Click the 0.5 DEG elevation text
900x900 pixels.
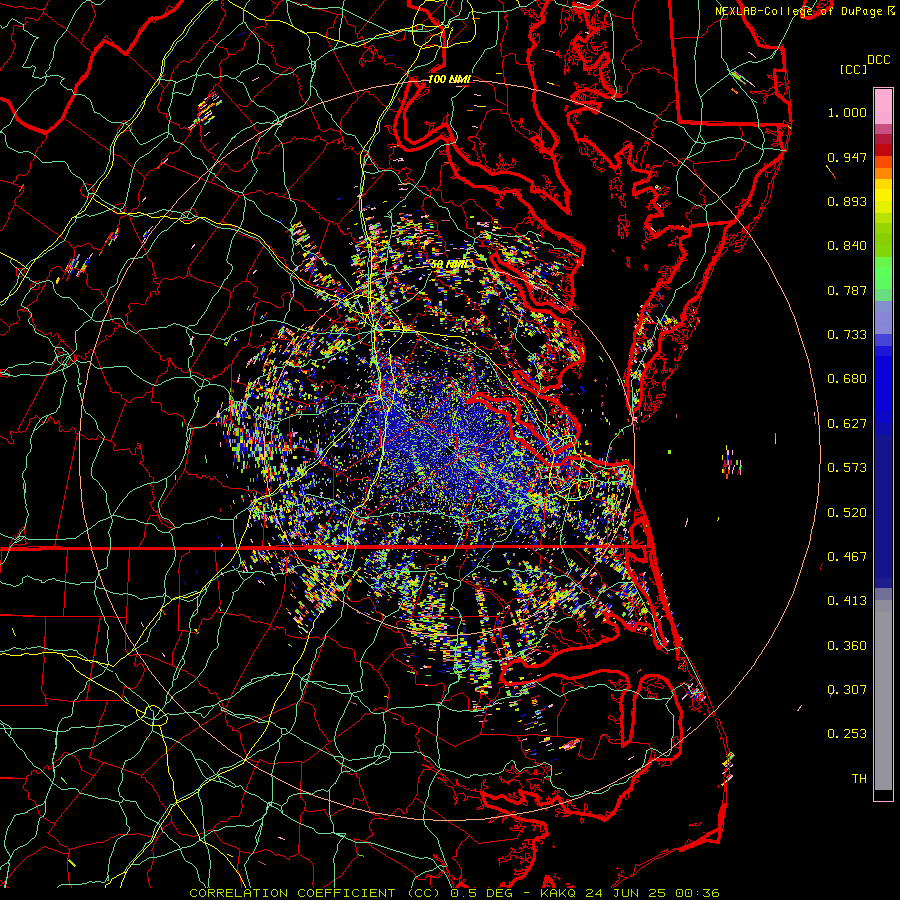(482, 893)
